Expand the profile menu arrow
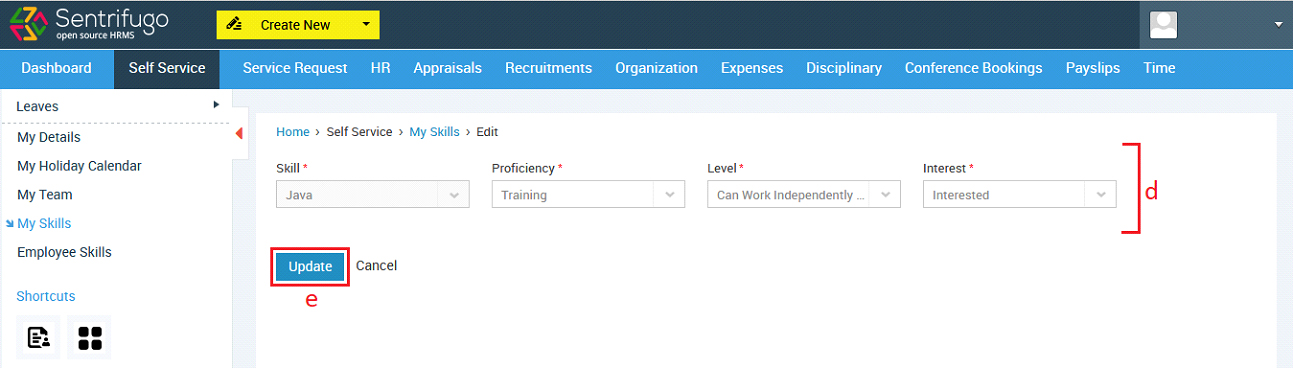Image resolution: width=1293 pixels, height=368 pixels. click(1278, 24)
